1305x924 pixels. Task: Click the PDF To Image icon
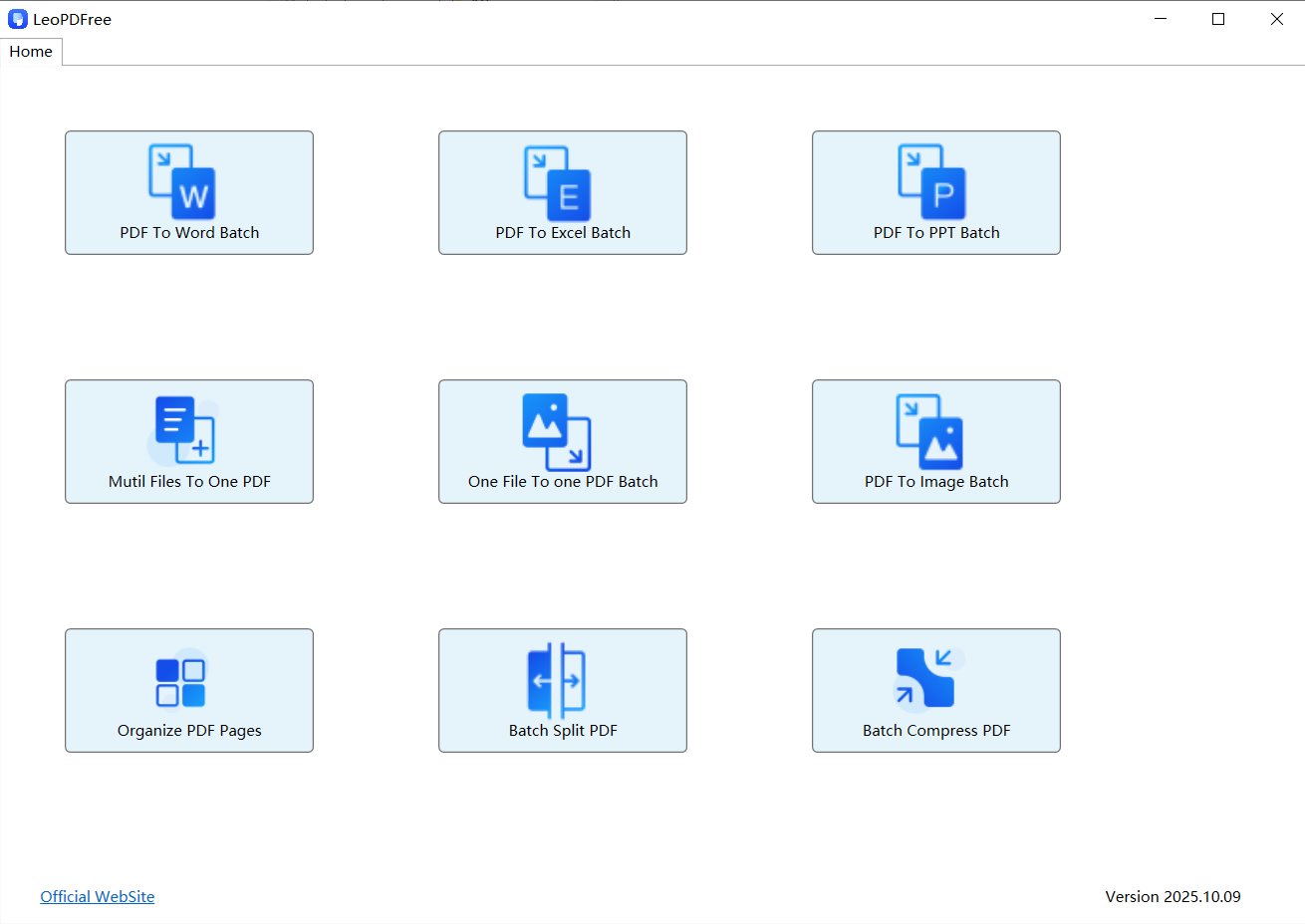(x=930, y=432)
